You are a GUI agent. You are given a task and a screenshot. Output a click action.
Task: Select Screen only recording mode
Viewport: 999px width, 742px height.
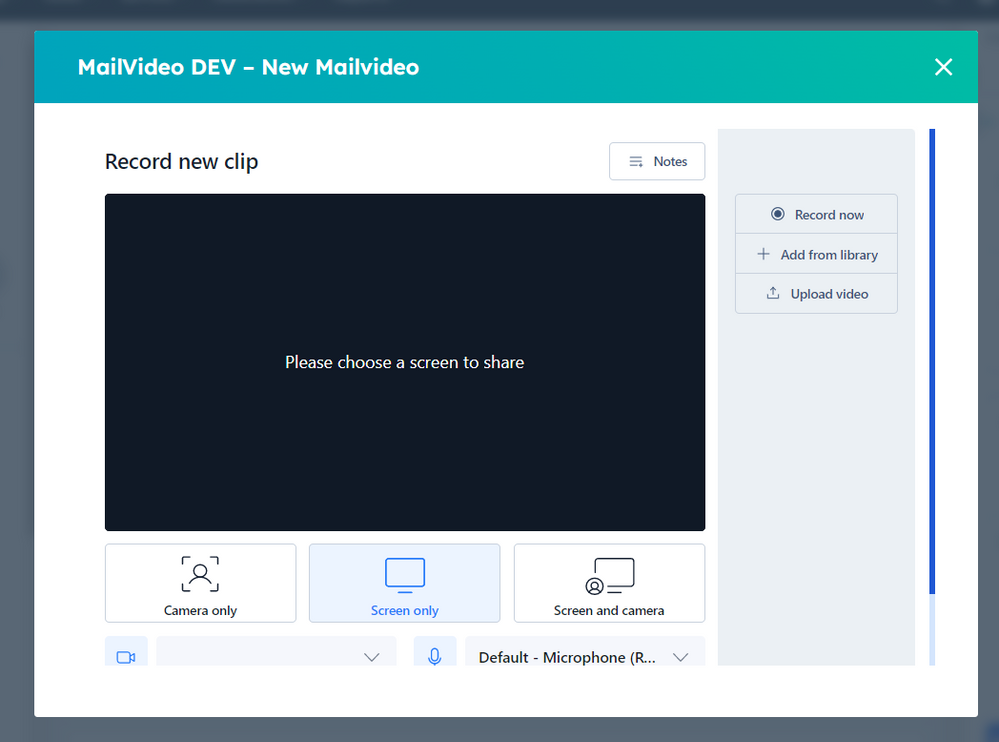point(405,584)
